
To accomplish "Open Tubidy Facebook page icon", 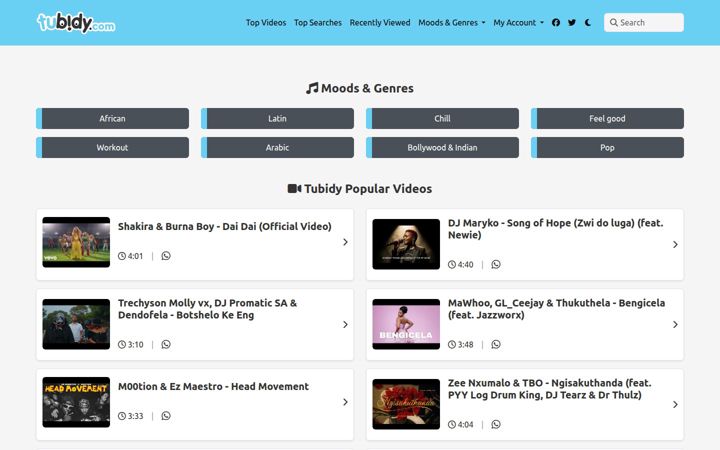I will pos(556,22).
